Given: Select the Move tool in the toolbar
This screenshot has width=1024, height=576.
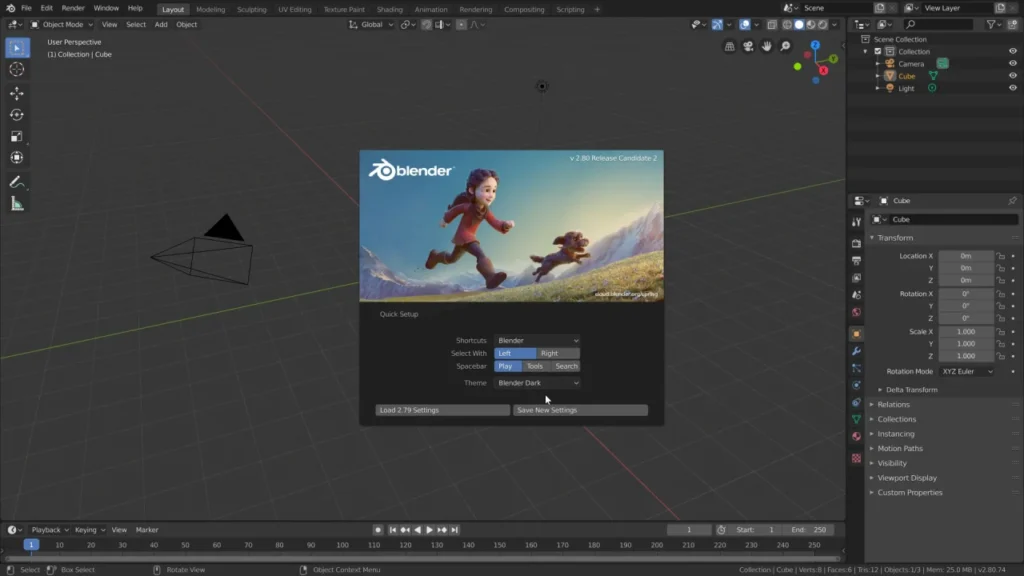Looking at the screenshot, I should point(16,93).
